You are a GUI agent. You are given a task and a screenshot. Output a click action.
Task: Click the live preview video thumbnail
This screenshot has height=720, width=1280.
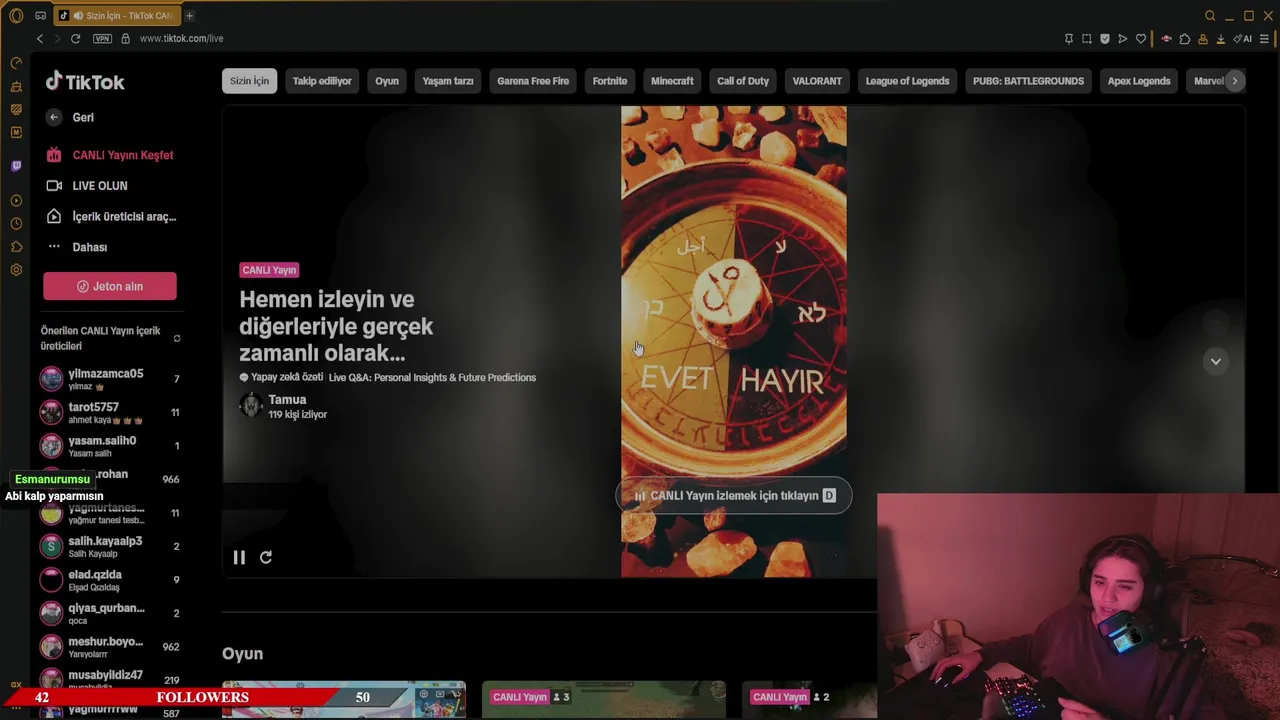733,342
